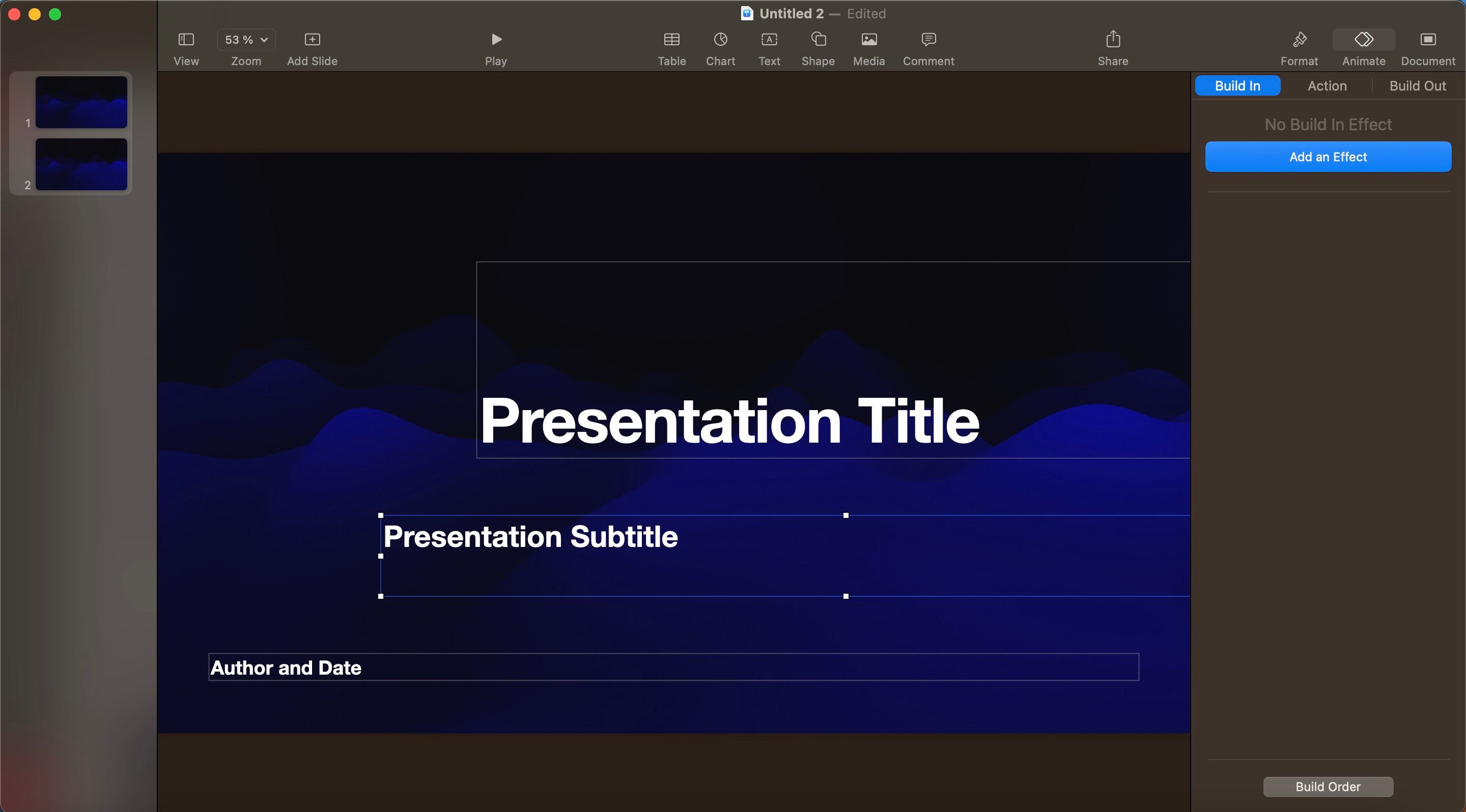Open the Zoom percentage dropdown

pyautogui.click(x=245, y=39)
